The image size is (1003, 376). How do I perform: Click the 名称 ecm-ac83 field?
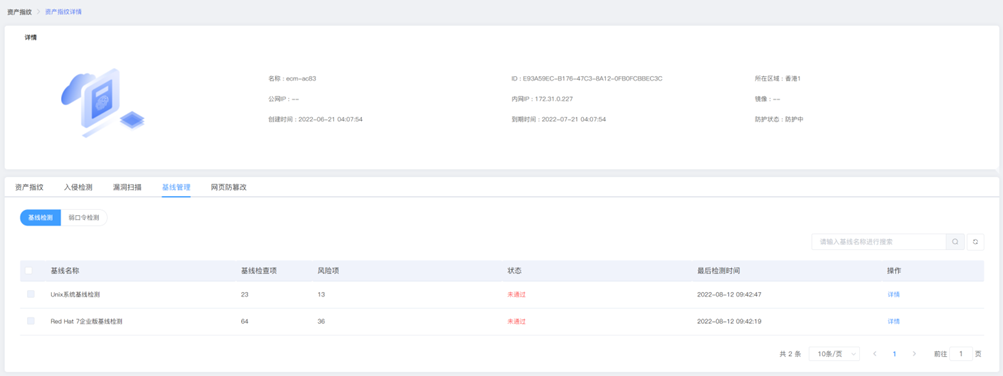coord(292,79)
